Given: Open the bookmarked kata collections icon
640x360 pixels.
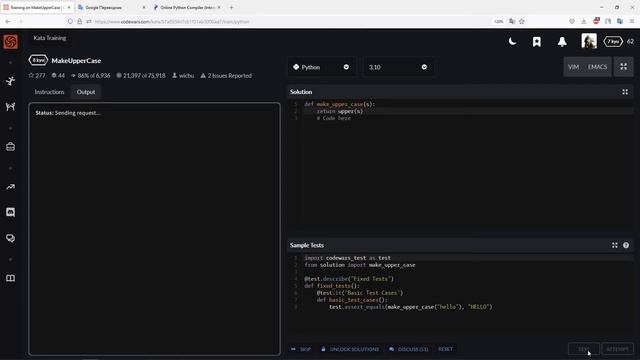Looking at the screenshot, I should point(537,42).
